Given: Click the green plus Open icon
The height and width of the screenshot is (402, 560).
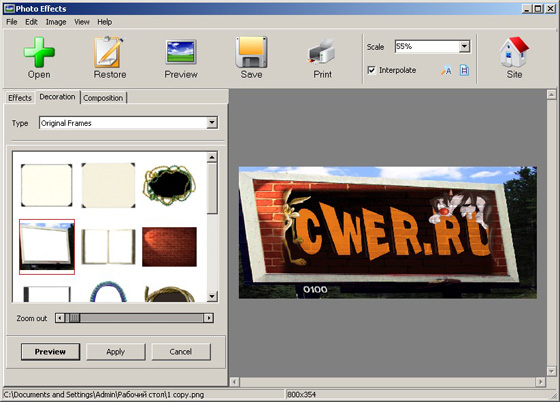Looking at the screenshot, I should [39, 51].
